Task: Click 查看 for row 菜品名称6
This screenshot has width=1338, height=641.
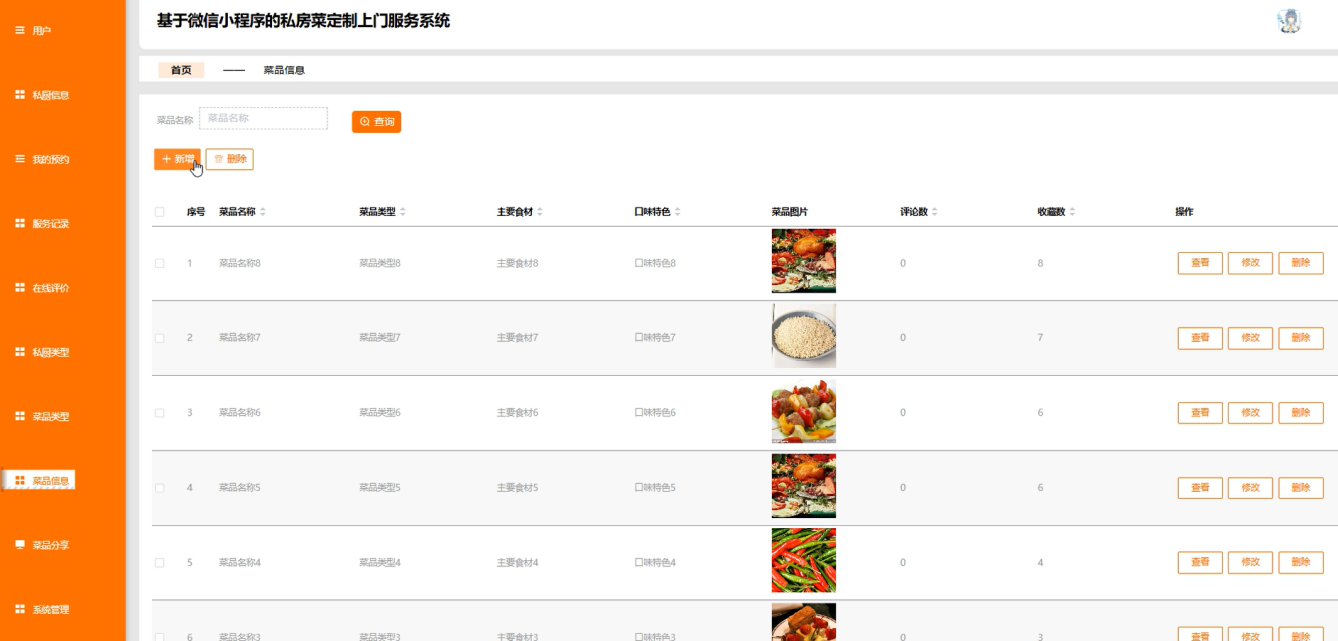Action: pos(1200,413)
